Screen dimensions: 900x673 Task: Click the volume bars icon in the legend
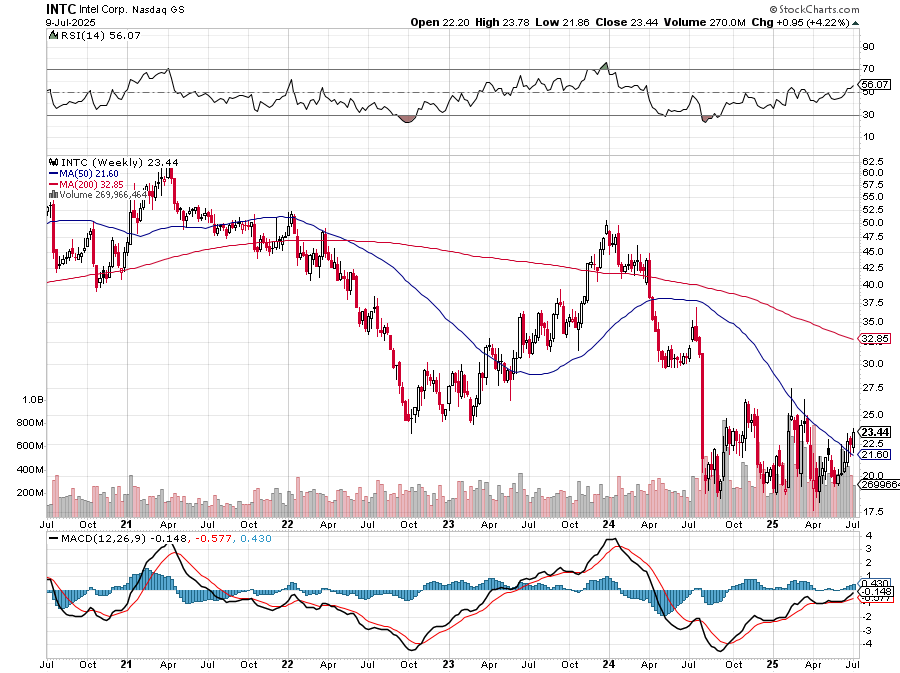point(53,194)
